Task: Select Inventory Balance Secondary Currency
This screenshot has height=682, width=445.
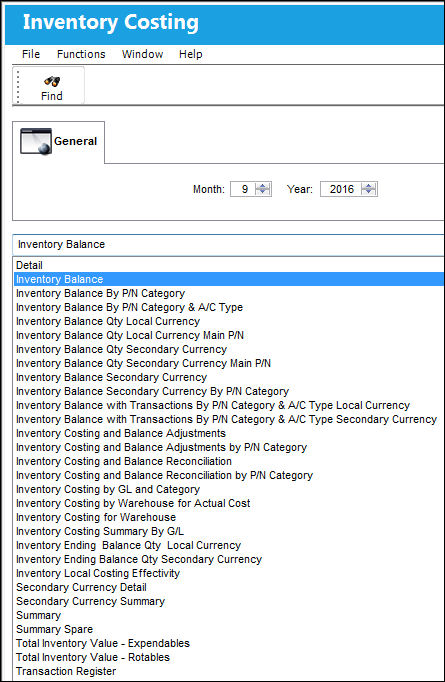Action: 229,377
